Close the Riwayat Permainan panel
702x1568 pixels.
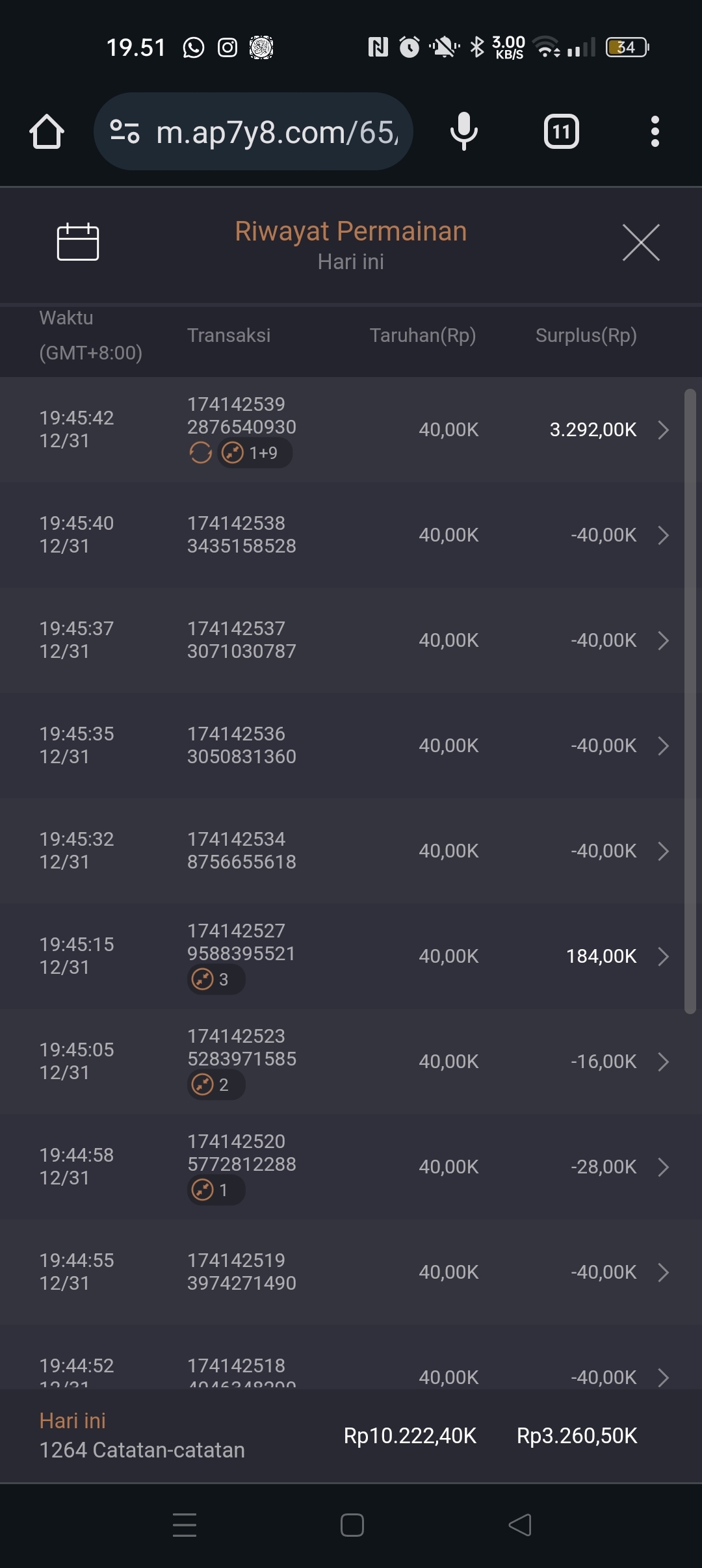(x=641, y=242)
